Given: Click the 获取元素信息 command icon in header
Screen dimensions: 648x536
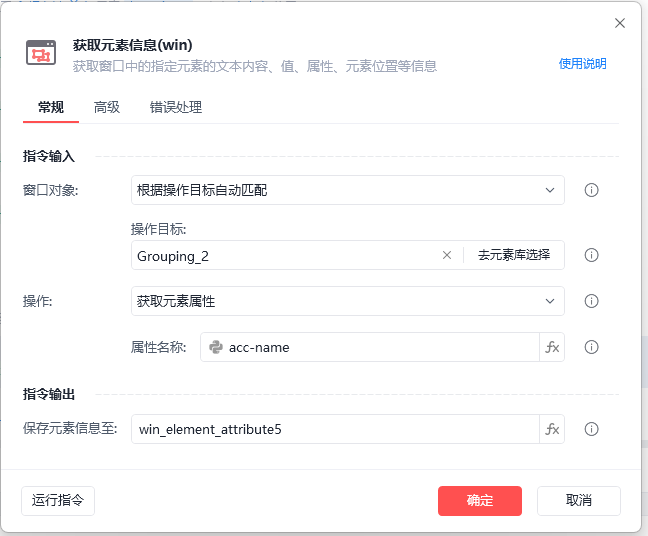Looking at the screenshot, I should (41, 54).
